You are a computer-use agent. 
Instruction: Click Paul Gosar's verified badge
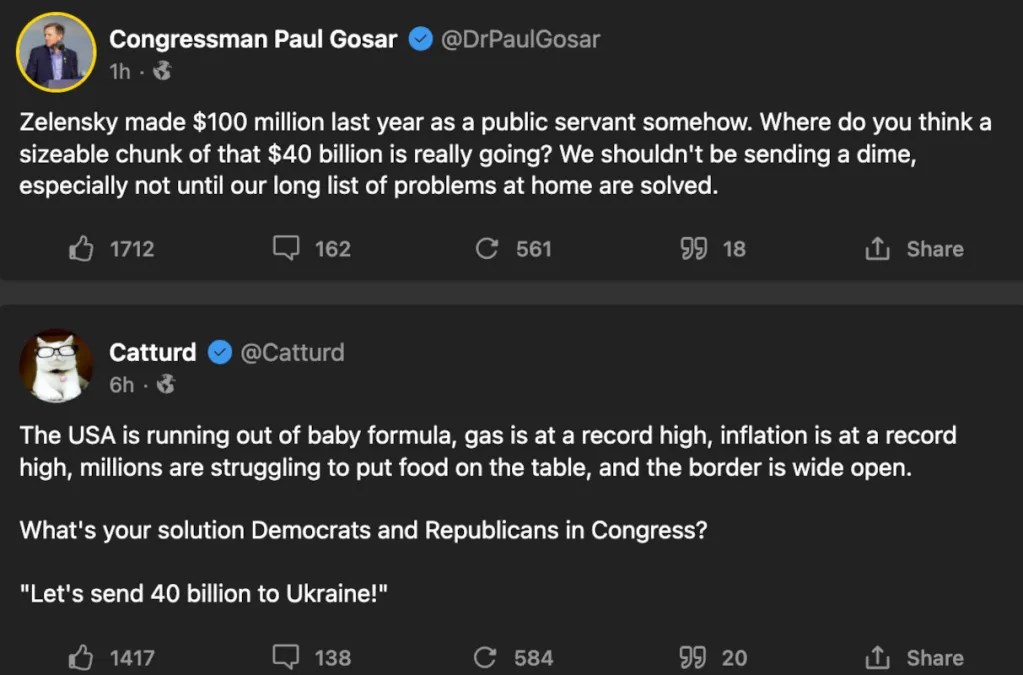[421, 39]
